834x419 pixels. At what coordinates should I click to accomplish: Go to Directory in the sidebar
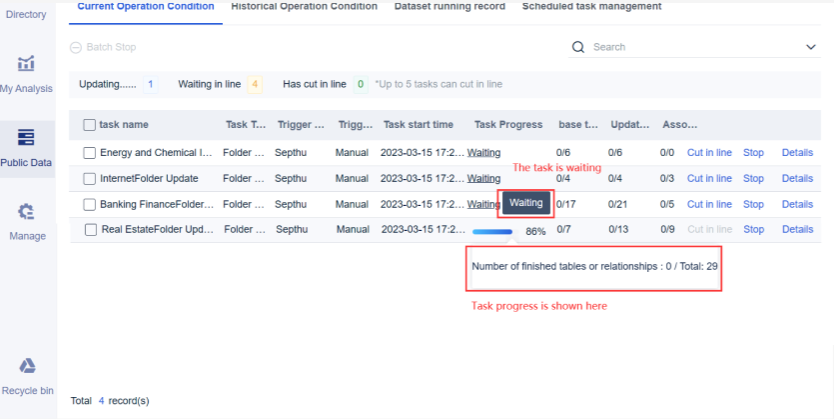[x=26, y=14]
